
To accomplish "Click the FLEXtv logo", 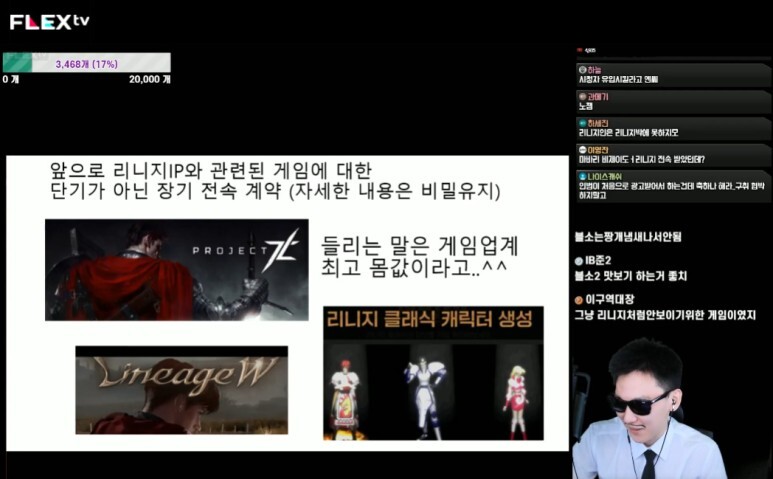I will point(49,22).
